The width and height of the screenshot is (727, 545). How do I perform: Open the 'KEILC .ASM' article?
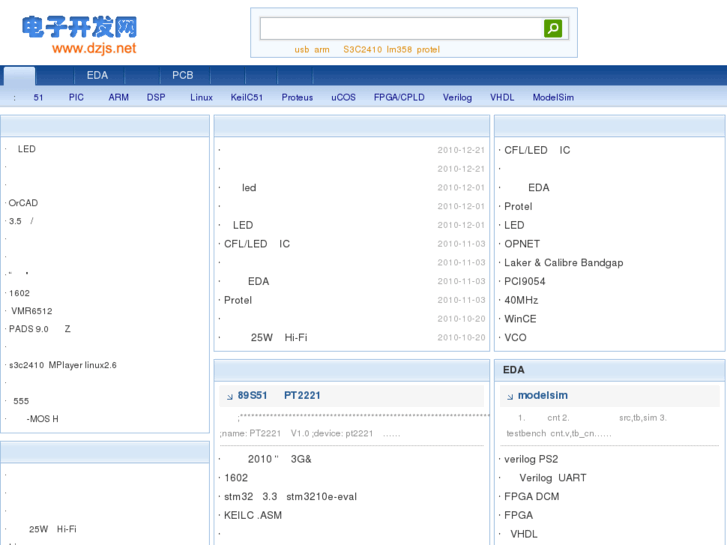point(253,515)
